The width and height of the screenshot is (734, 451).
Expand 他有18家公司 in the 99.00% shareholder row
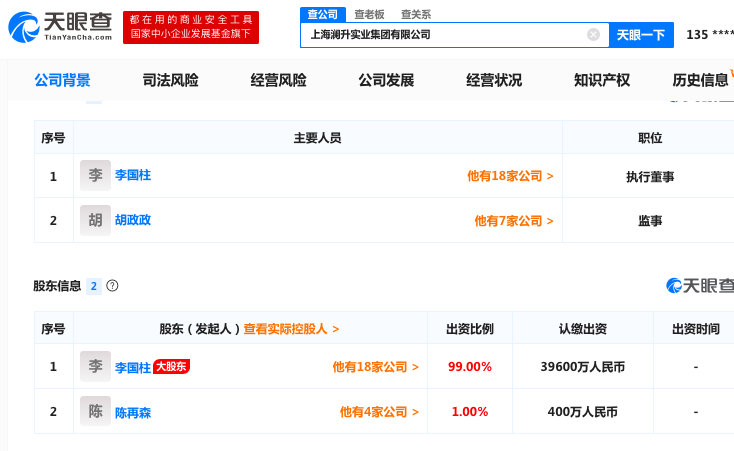point(375,367)
